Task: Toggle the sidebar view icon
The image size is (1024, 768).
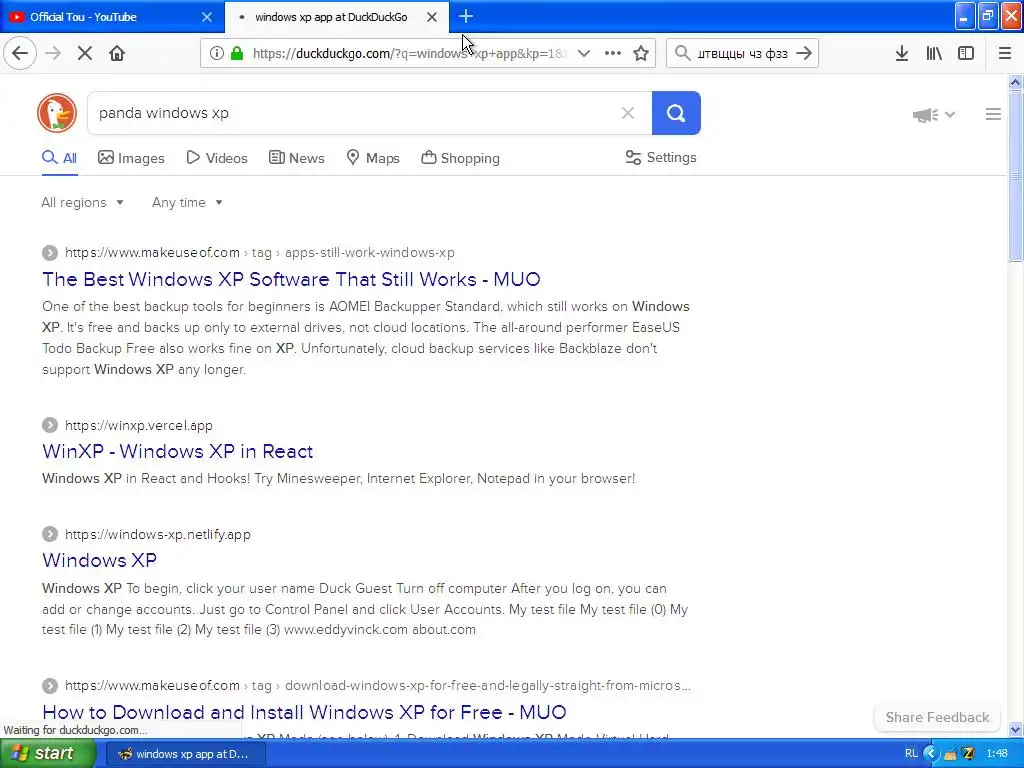Action: pyautogui.click(x=966, y=53)
